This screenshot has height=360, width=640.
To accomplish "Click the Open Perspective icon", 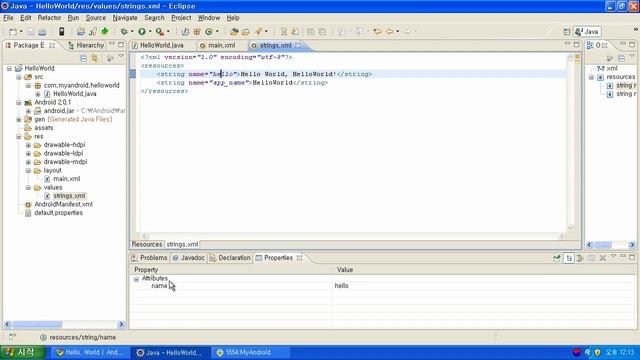I will coord(567,32).
